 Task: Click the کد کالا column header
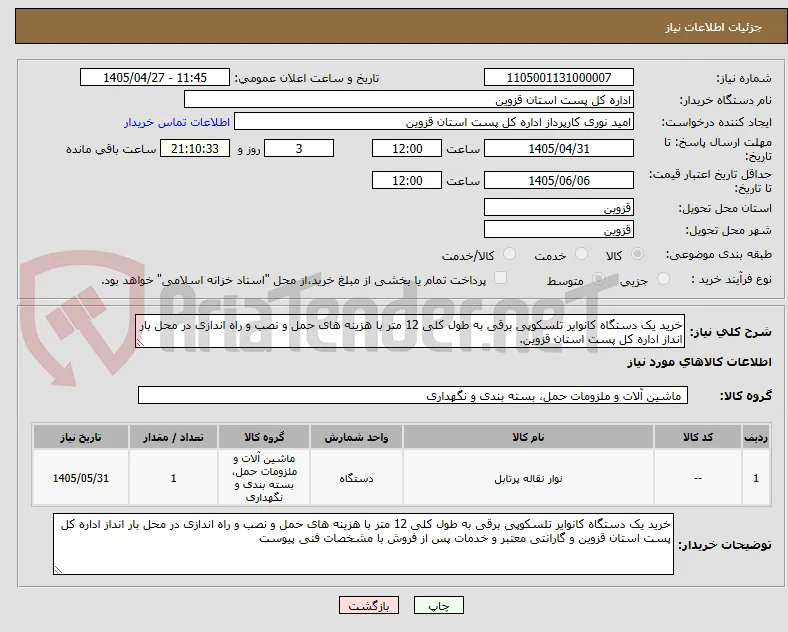pyautogui.click(x=698, y=437)
